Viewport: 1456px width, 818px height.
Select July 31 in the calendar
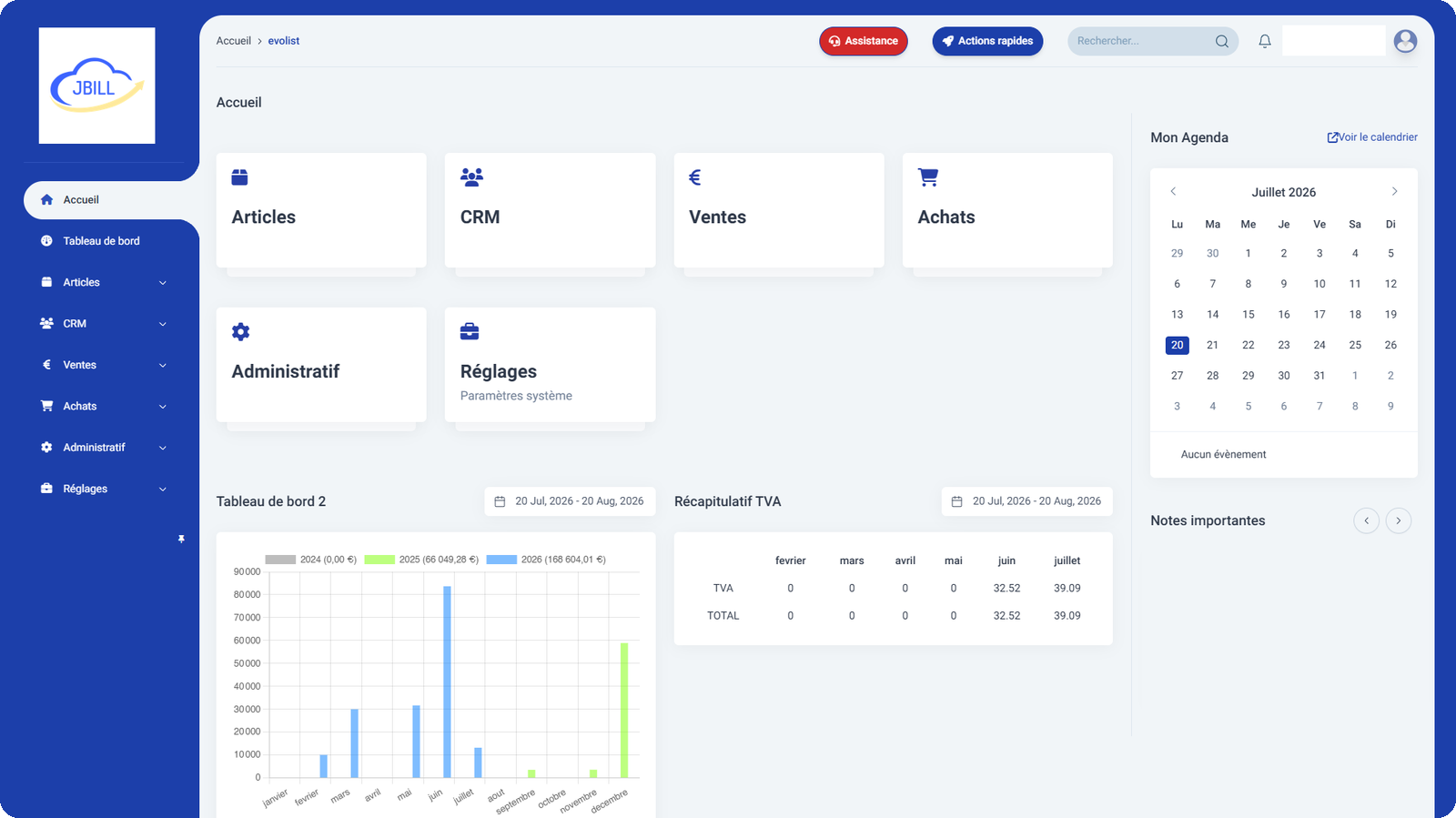pos(1319,376)
